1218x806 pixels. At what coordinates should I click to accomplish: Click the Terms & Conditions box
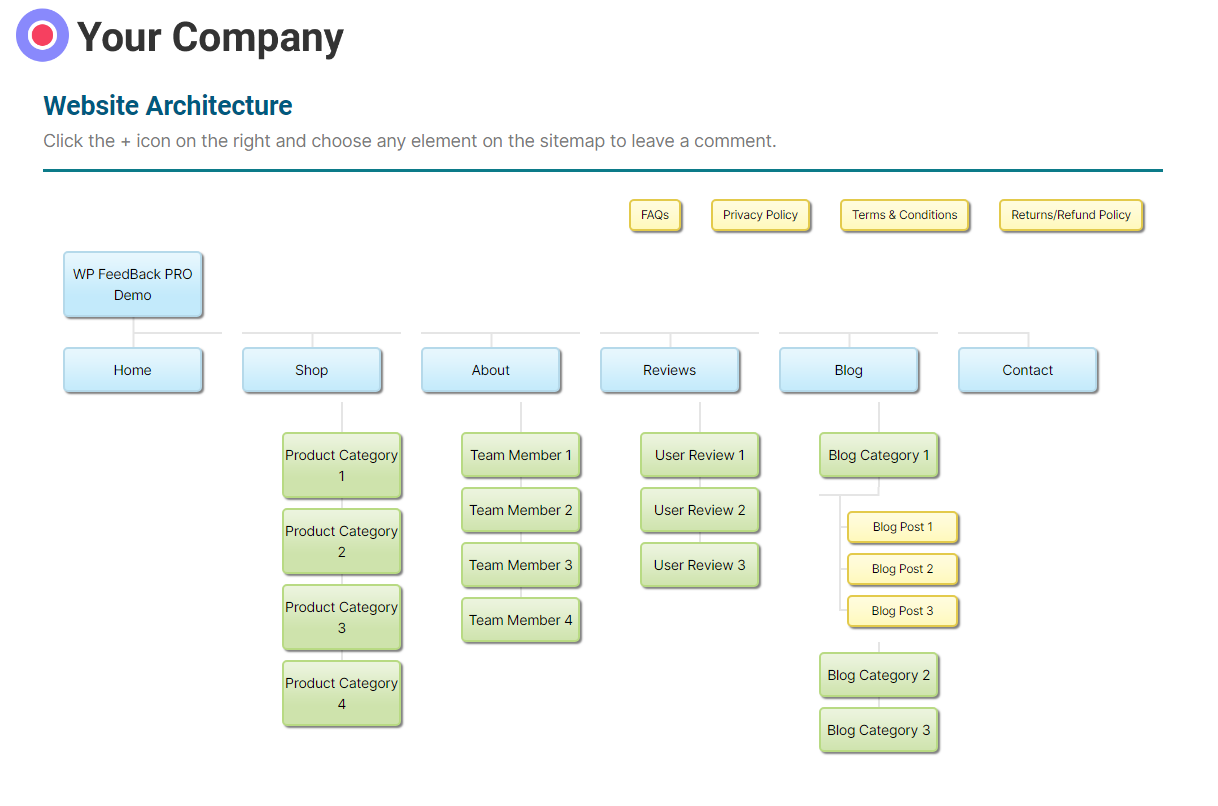coord(905,215)
